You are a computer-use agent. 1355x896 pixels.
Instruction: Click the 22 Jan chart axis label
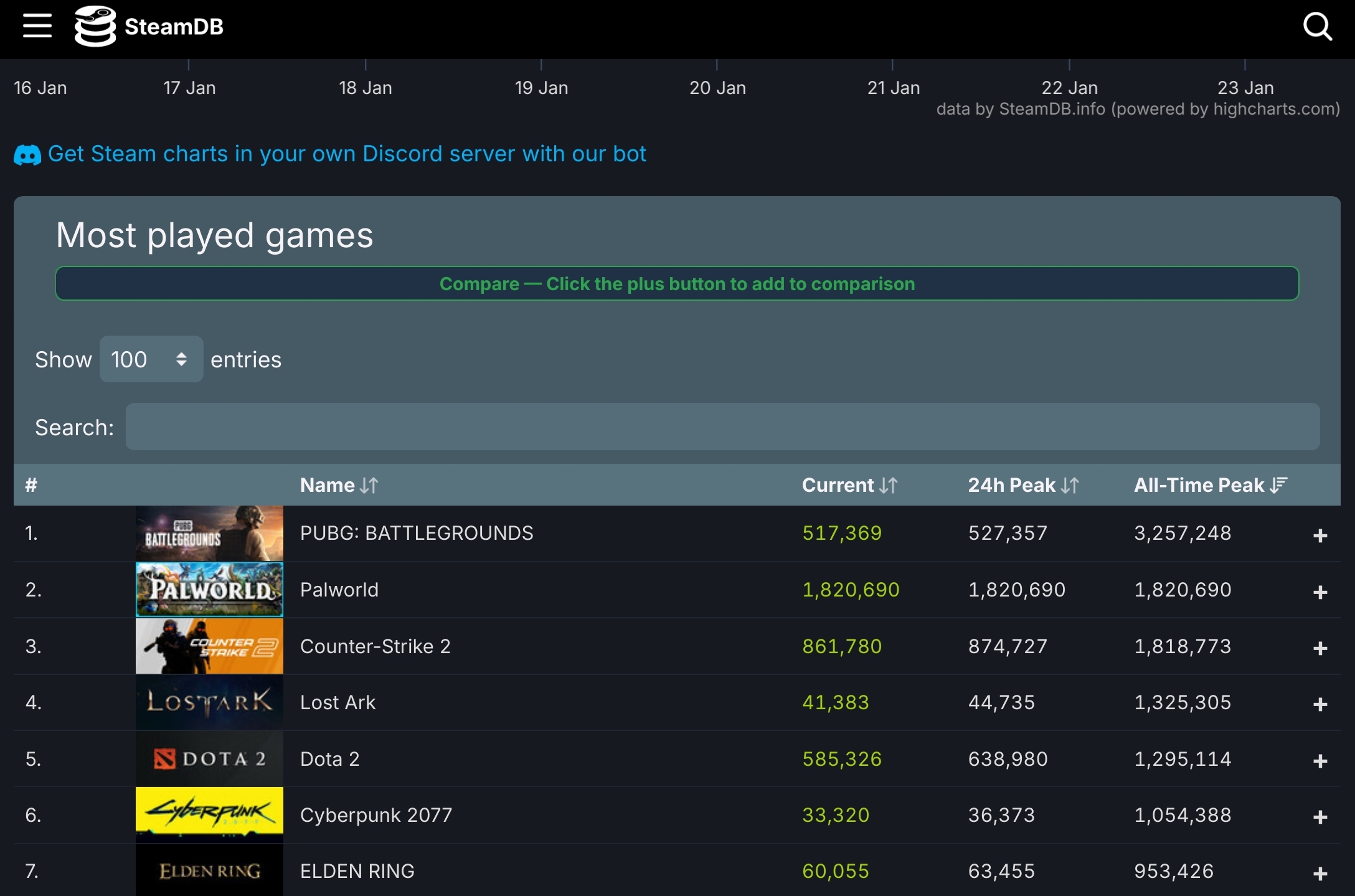tap(1069, 88)
